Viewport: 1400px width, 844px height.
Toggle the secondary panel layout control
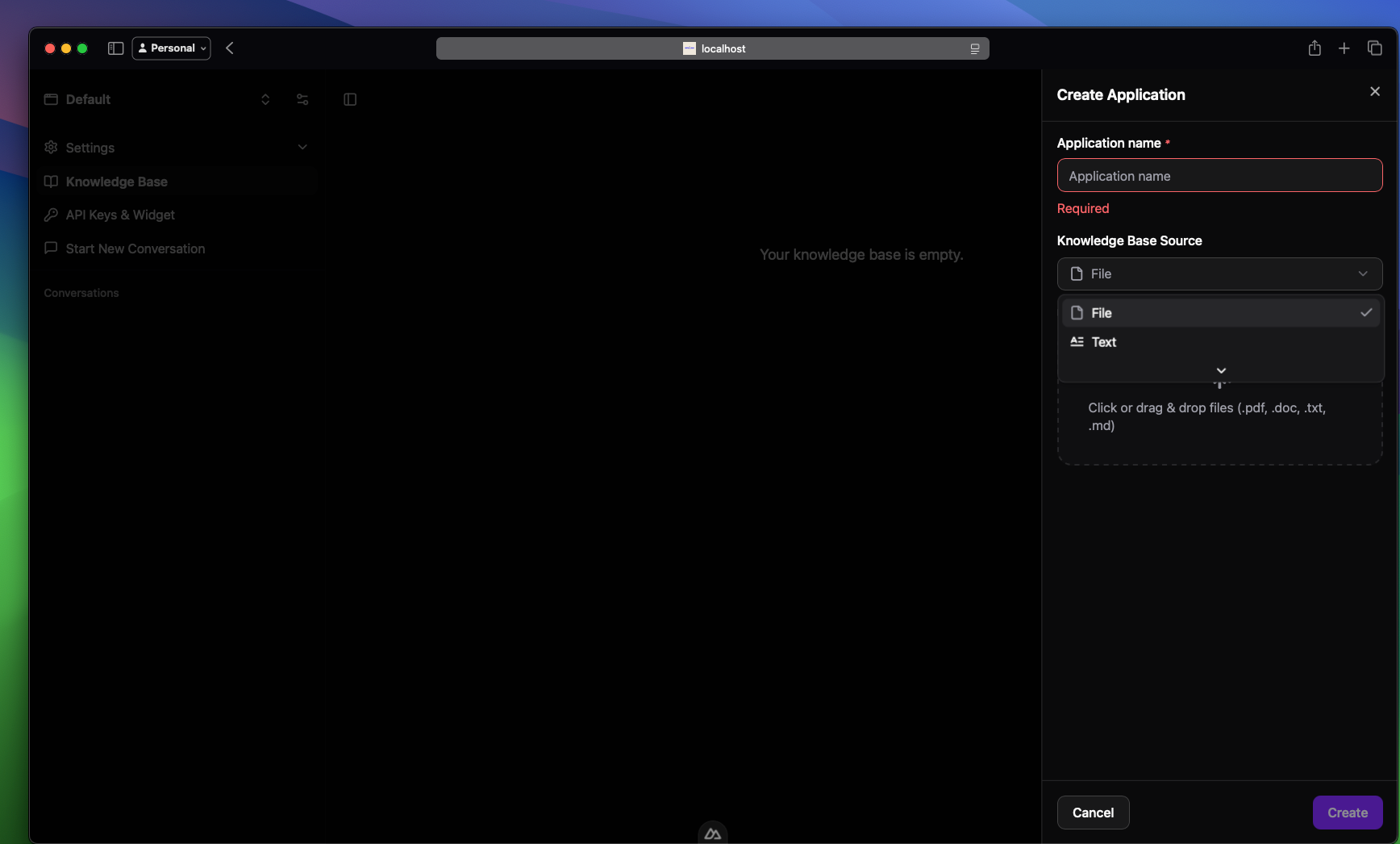350,99
